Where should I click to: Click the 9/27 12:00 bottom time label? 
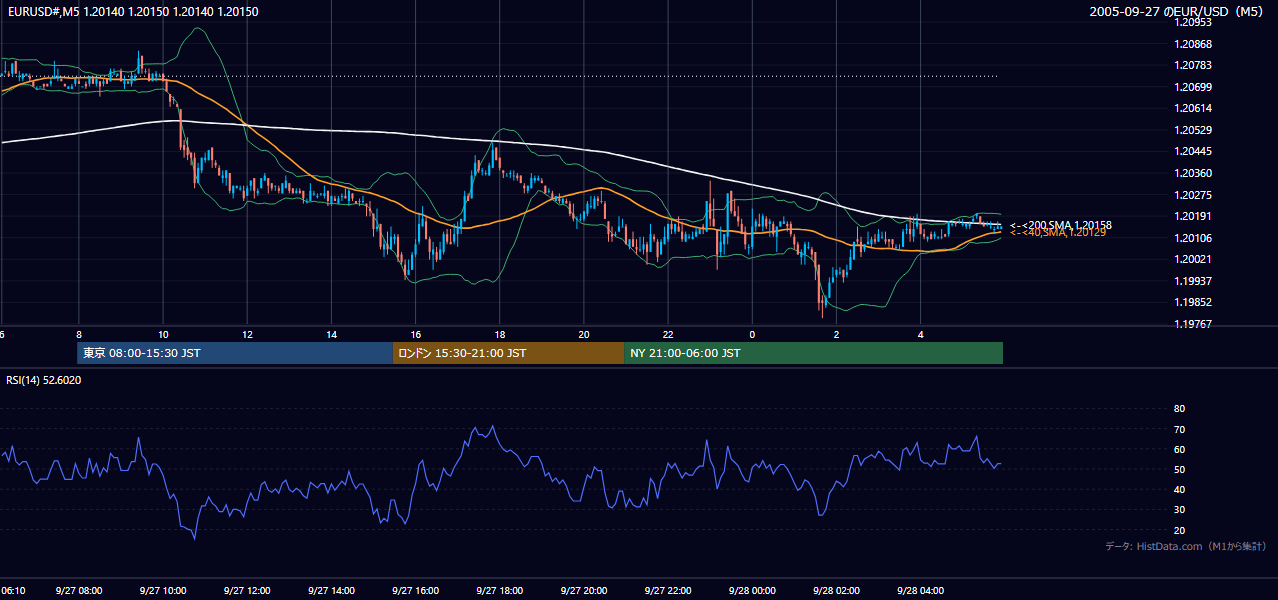click(247, 591)
